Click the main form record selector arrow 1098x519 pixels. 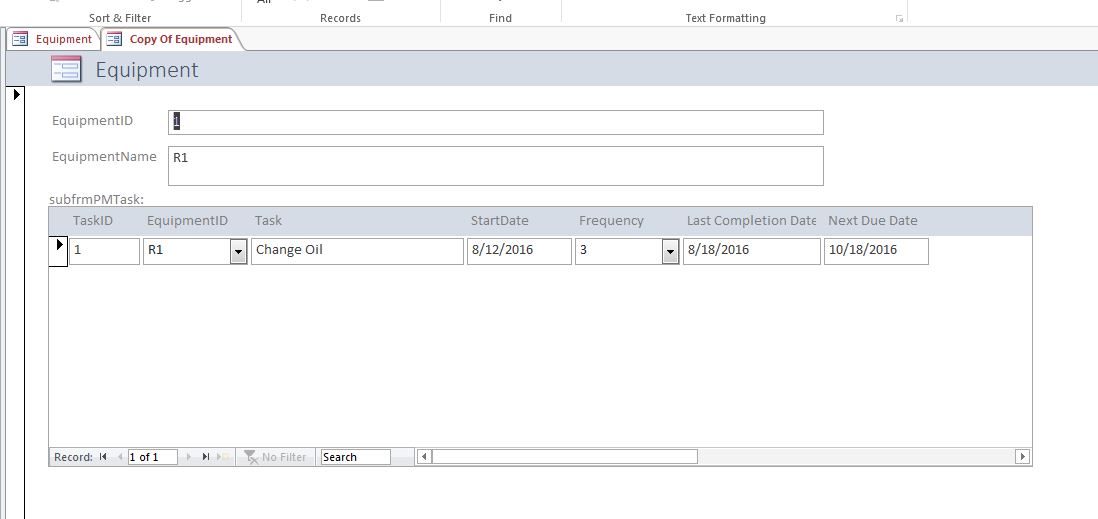(x=17, y=94)
